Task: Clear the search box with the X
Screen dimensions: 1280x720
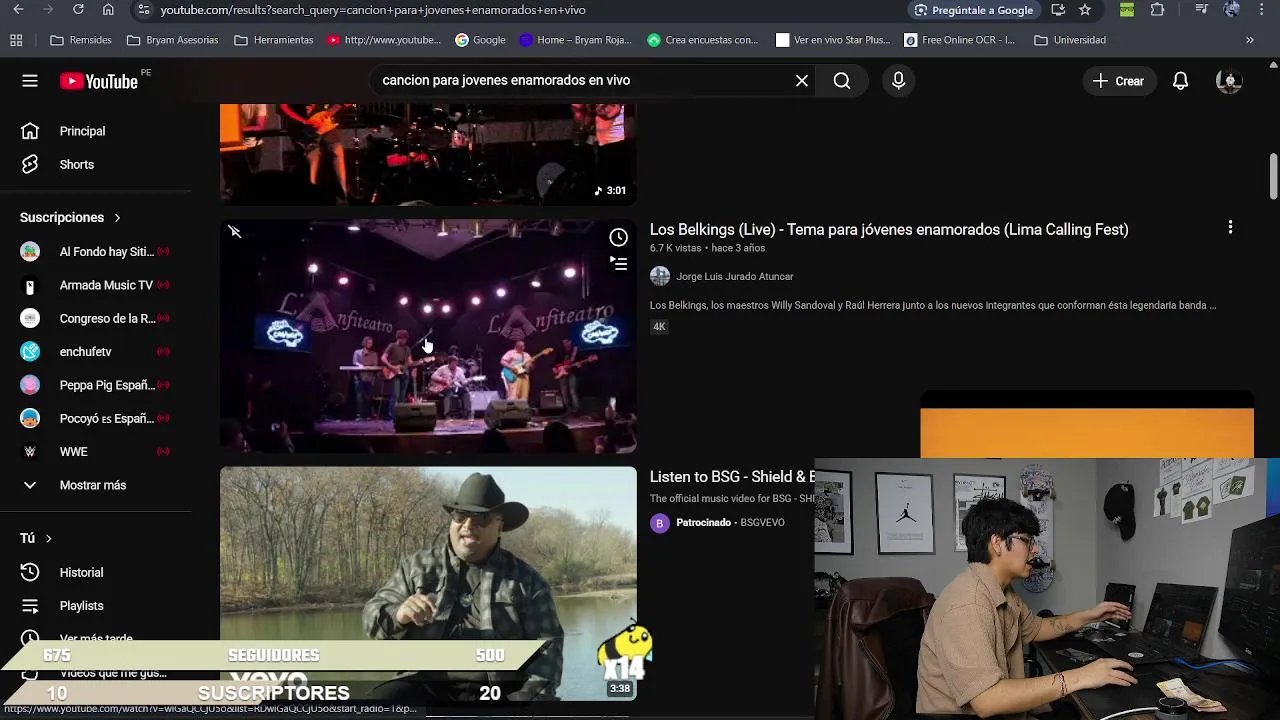Action: tap(802, 81)
